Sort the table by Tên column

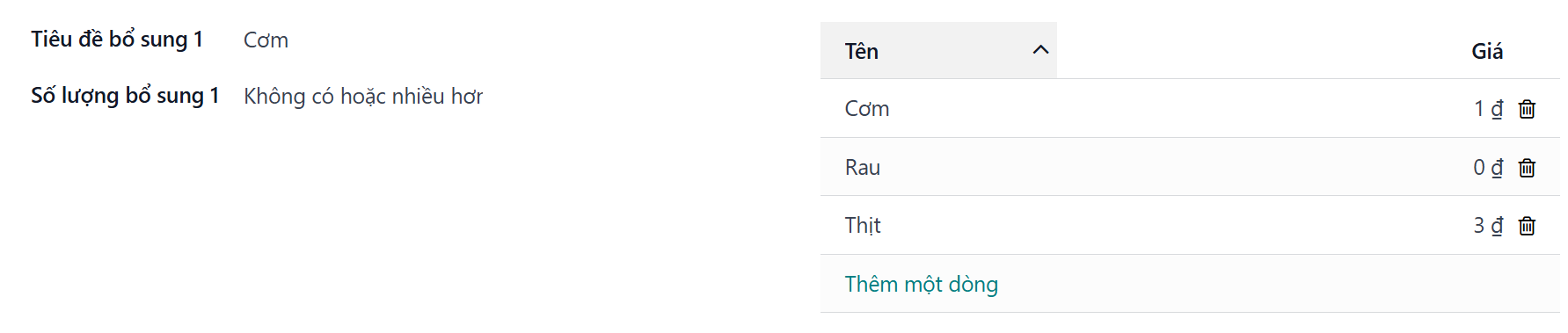[x=938, y=51]
